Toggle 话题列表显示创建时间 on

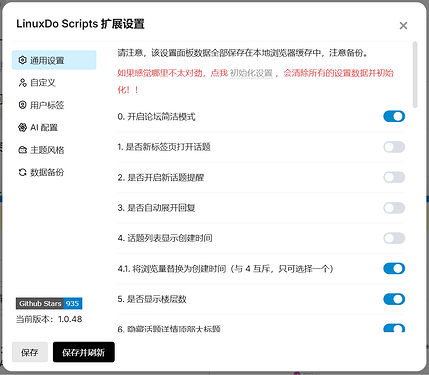tap(394, 238)
